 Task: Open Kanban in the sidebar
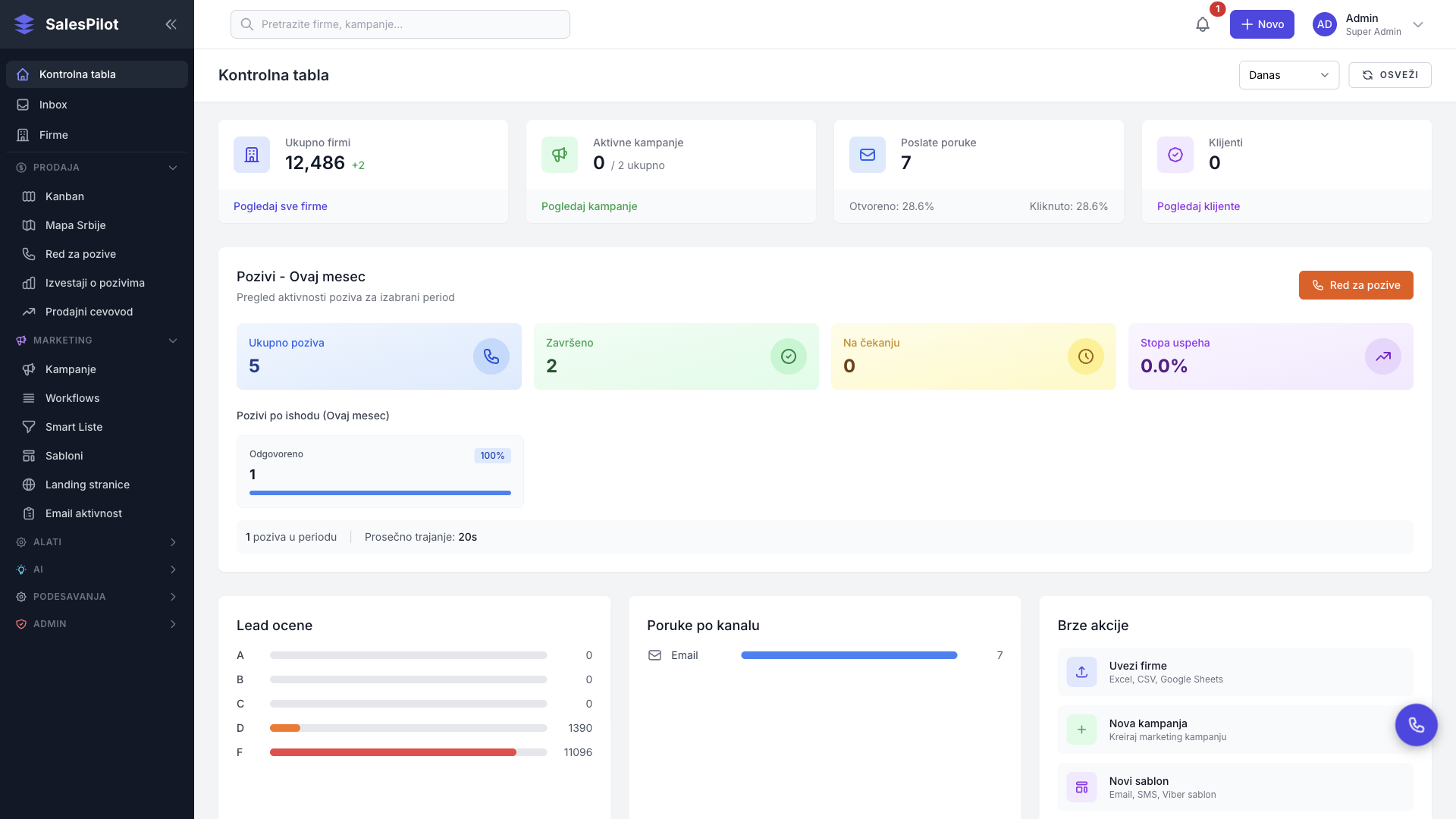click(64, 196)
